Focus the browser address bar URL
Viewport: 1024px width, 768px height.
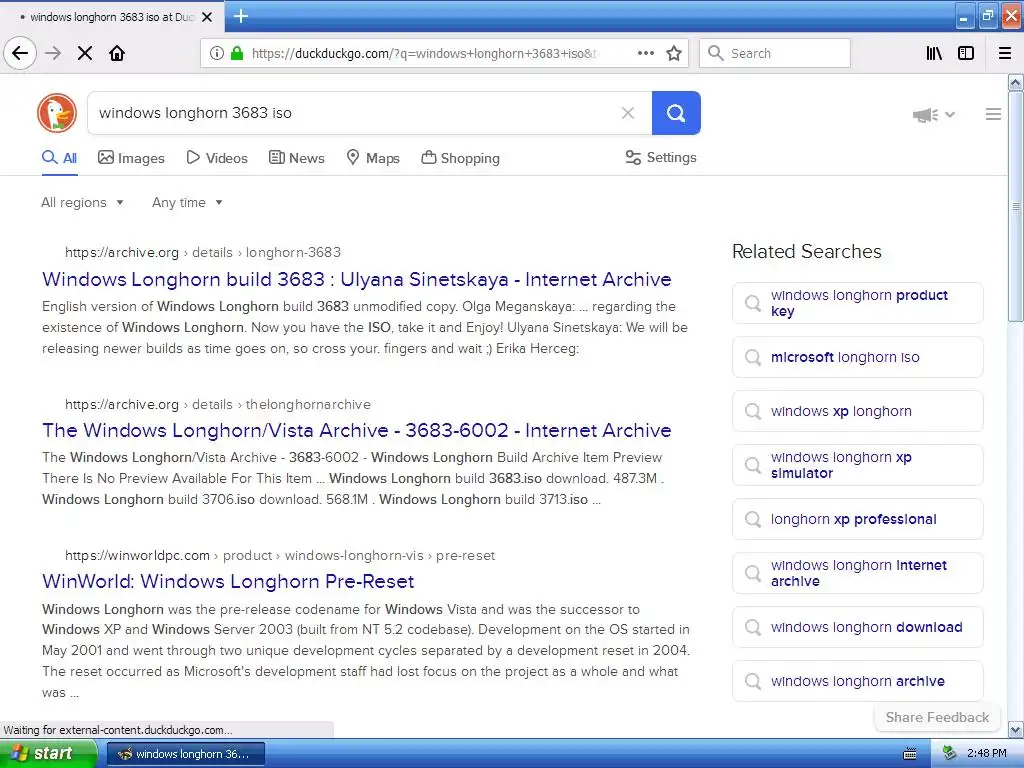click(424, 54)
